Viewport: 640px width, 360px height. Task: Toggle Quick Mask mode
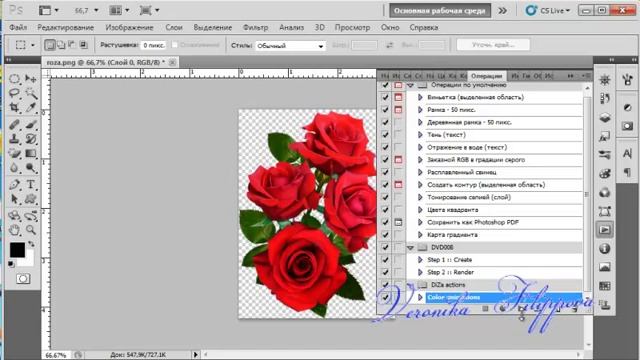tap(23, 279)
